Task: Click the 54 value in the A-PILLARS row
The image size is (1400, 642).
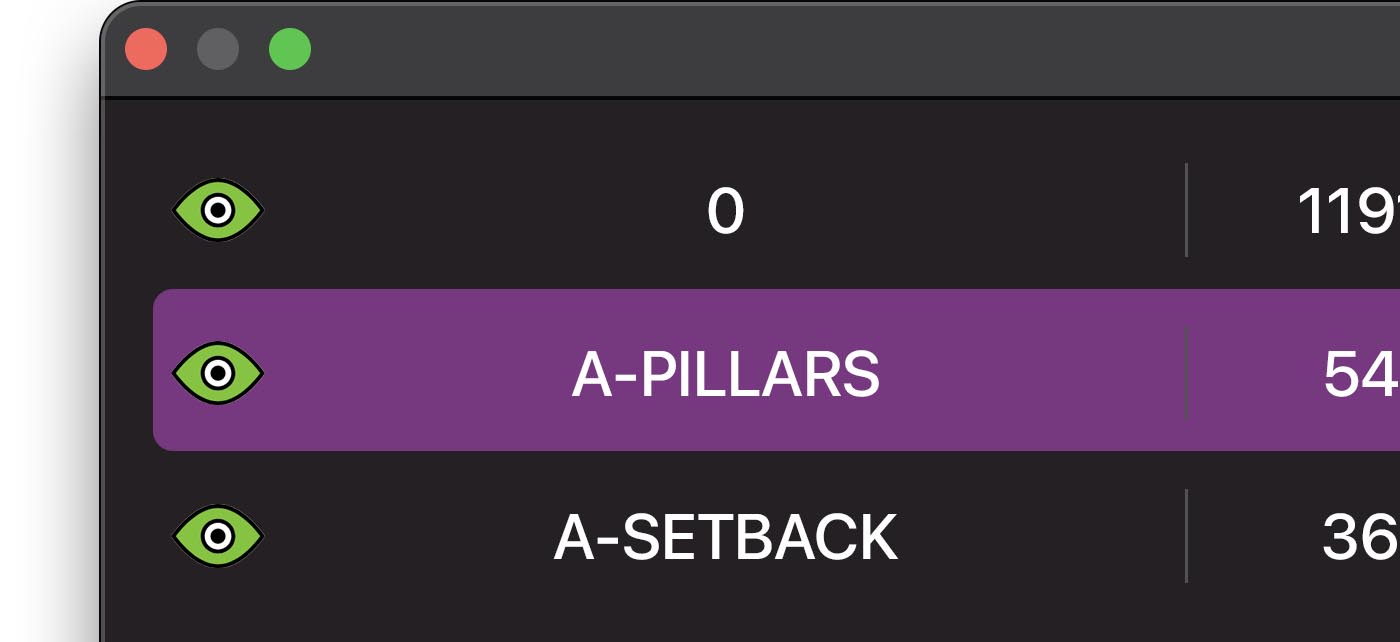Action: (x=1360, y=374)
